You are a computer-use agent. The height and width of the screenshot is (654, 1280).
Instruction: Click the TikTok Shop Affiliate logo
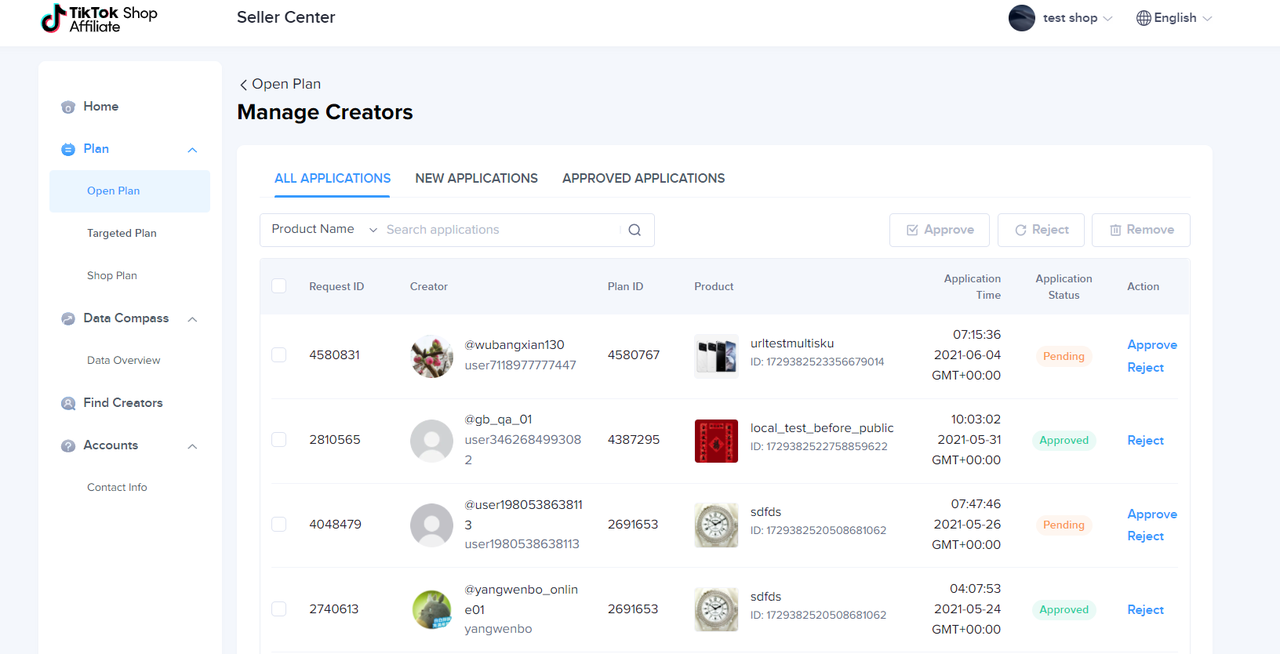(x=99, y=18)
